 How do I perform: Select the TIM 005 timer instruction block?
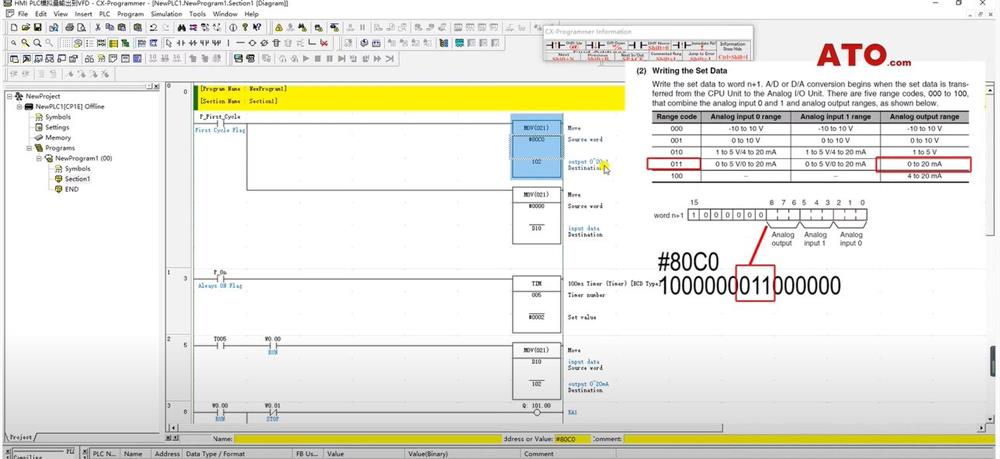click(537, 290)
